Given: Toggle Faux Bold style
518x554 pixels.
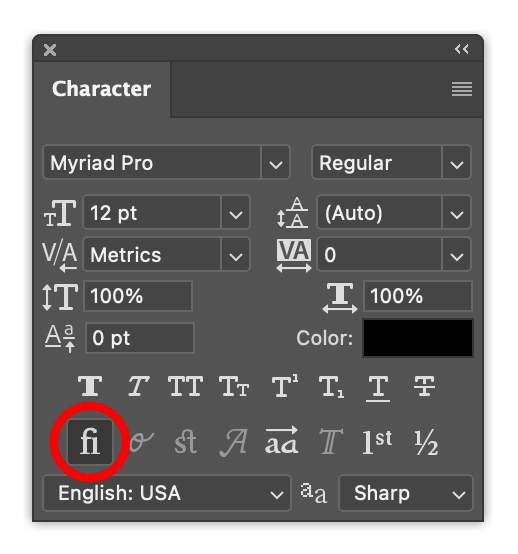Looking at the screenshot, I should click(x=90, y=386).
